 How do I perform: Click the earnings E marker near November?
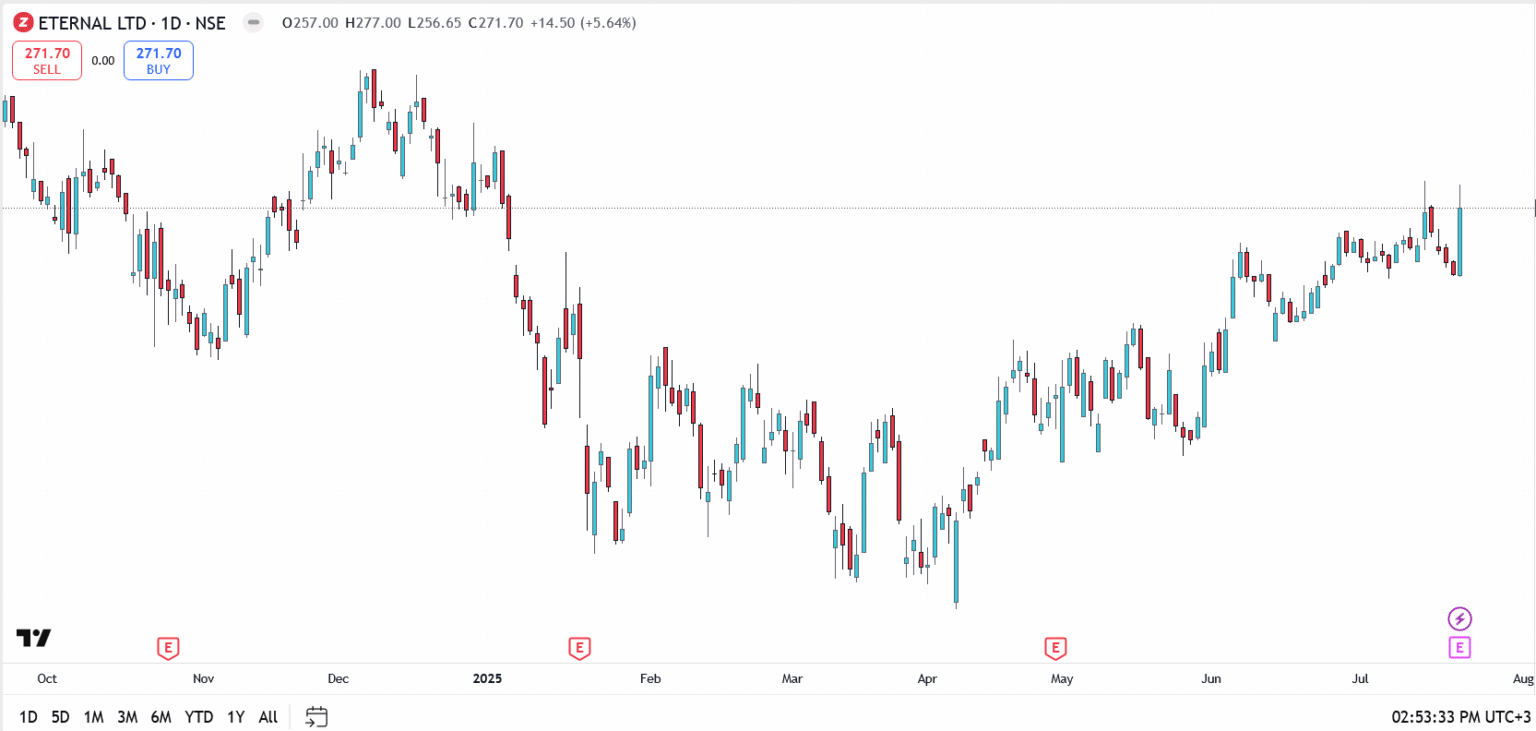point(167,649)
